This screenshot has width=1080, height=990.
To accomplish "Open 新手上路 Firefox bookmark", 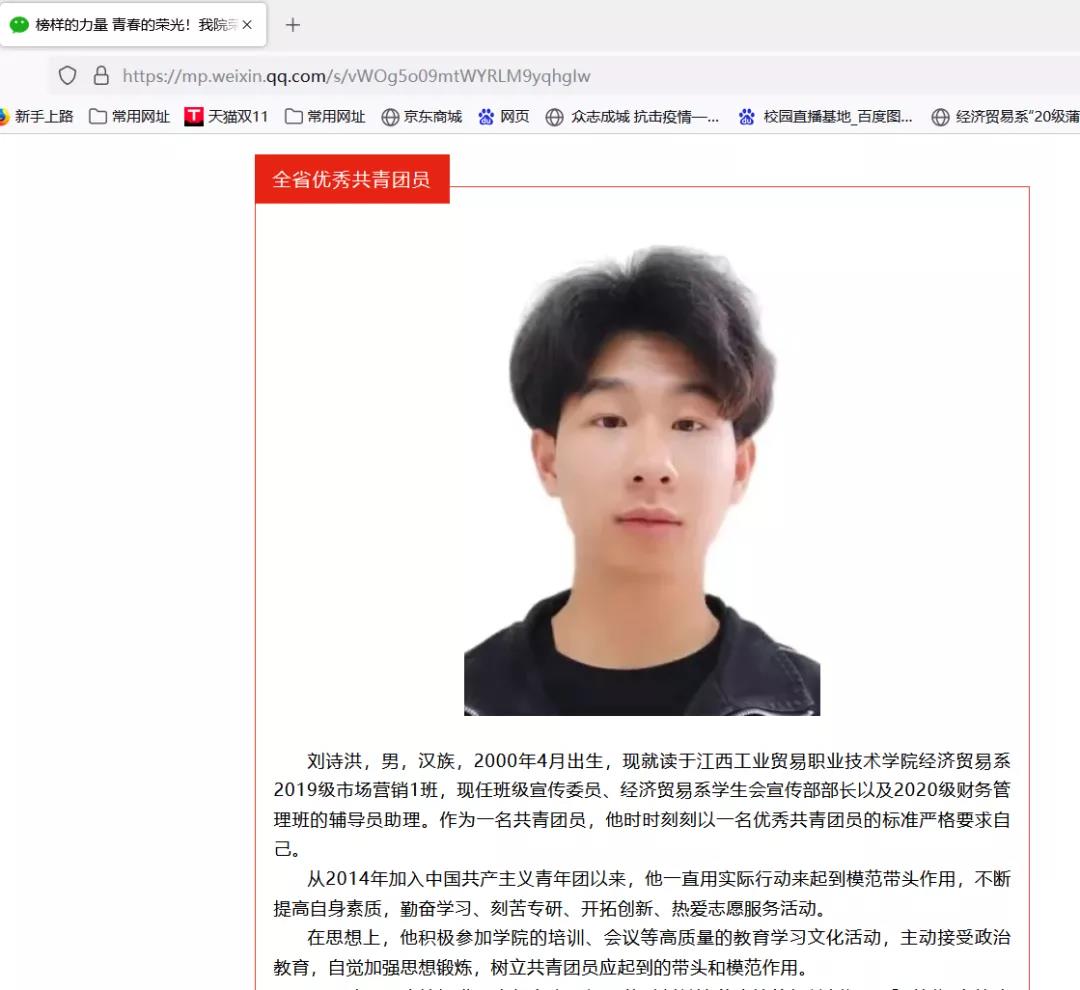I will pos(37,116).
